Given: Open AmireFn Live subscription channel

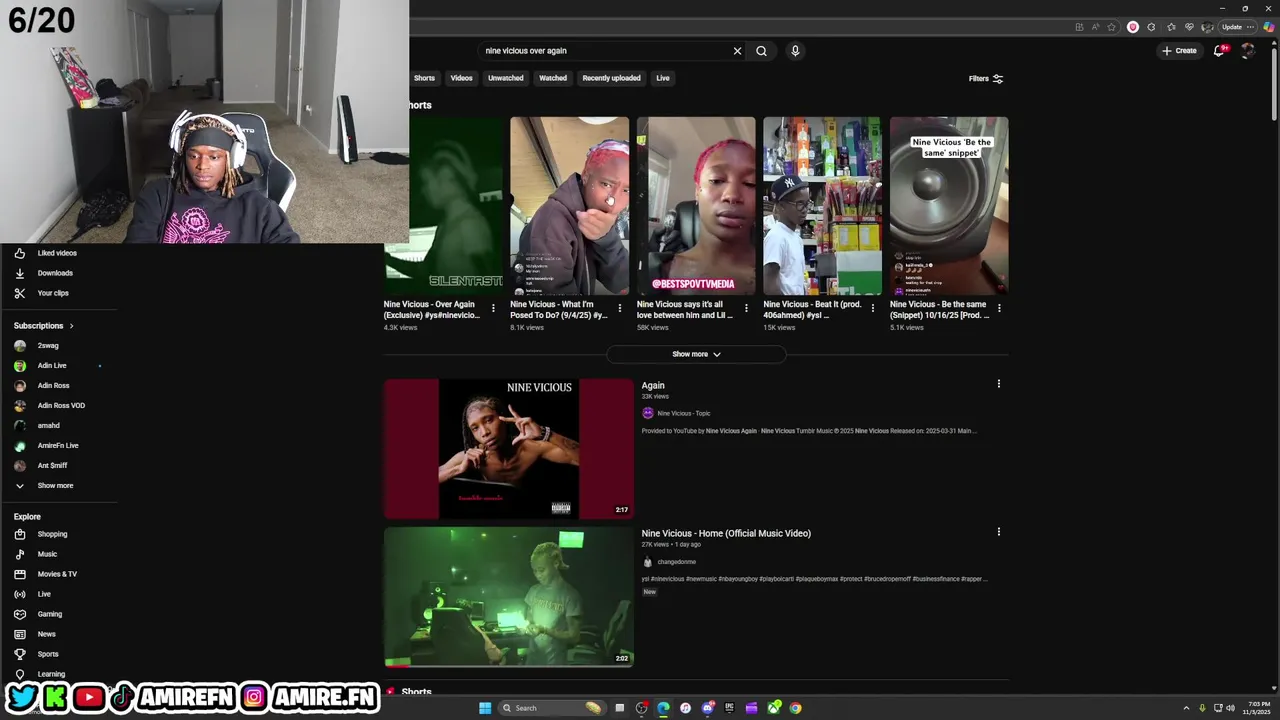Looking at the screenshot, I should point(58,445).
